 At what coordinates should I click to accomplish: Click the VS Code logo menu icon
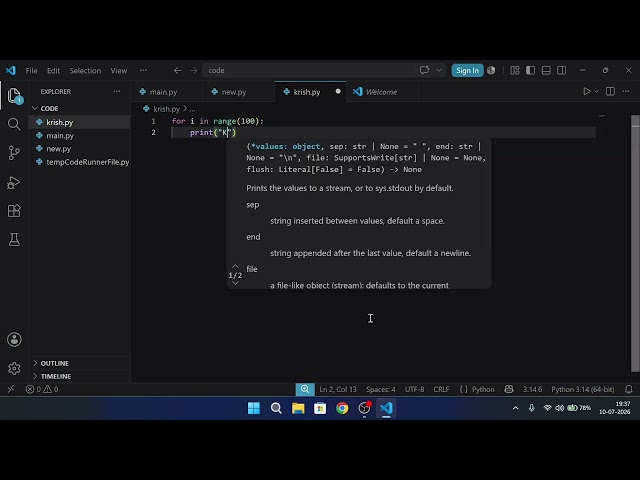pos(11,70)
